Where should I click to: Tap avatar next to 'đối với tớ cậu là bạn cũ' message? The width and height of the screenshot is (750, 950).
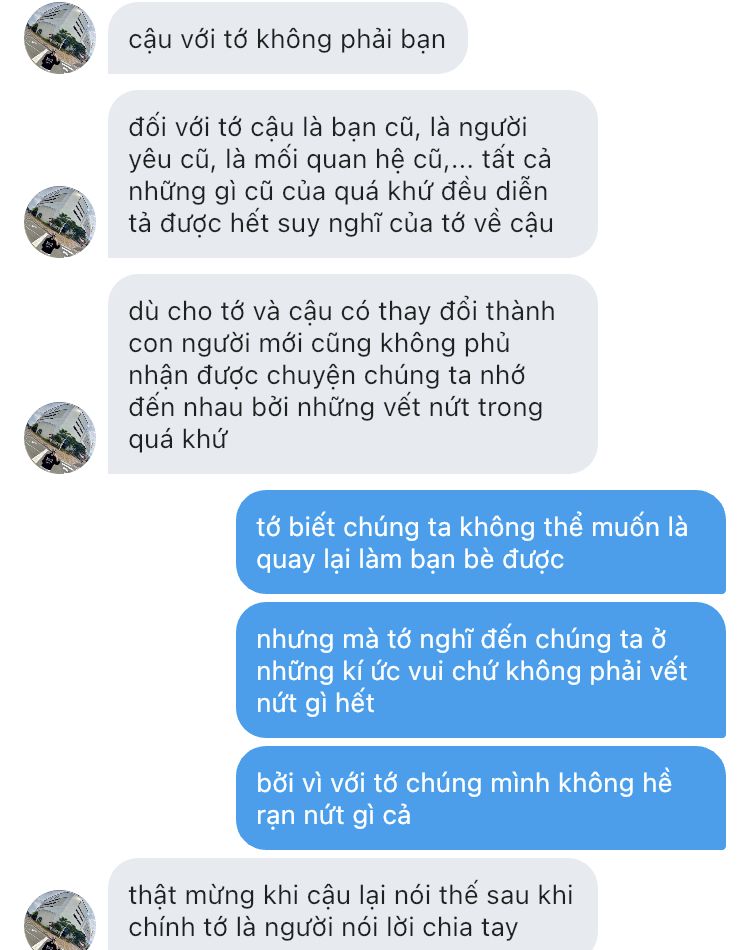(x=59, y=222)
